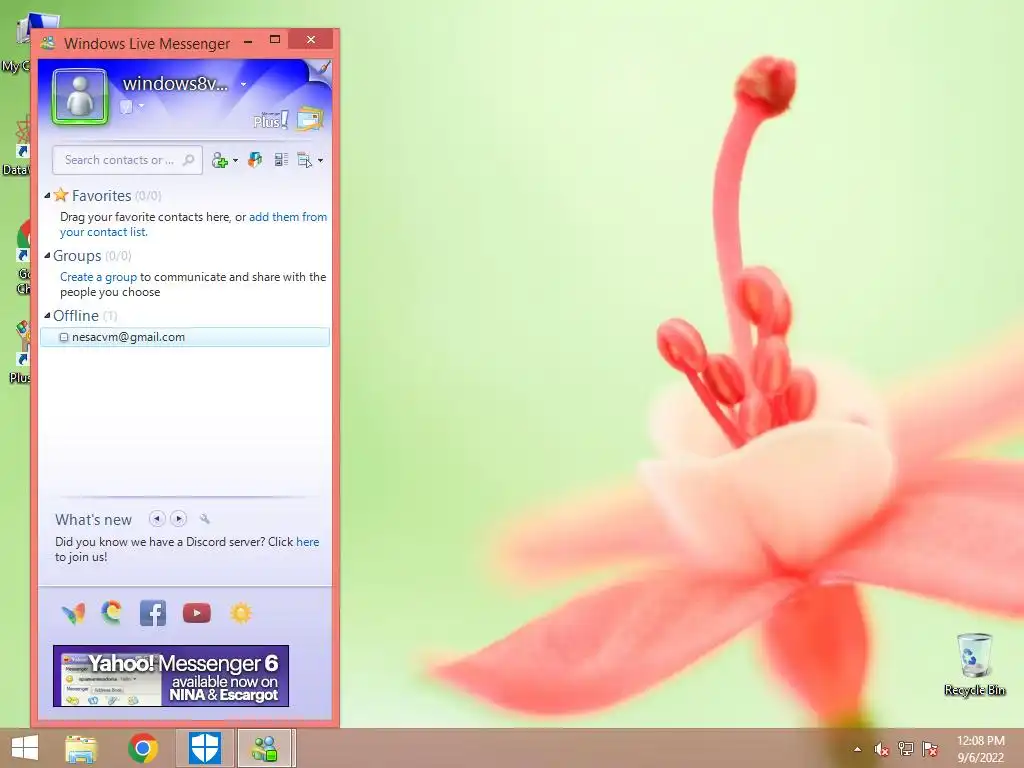
Task: Click the user display picture avatar
Action: [80, 97]
